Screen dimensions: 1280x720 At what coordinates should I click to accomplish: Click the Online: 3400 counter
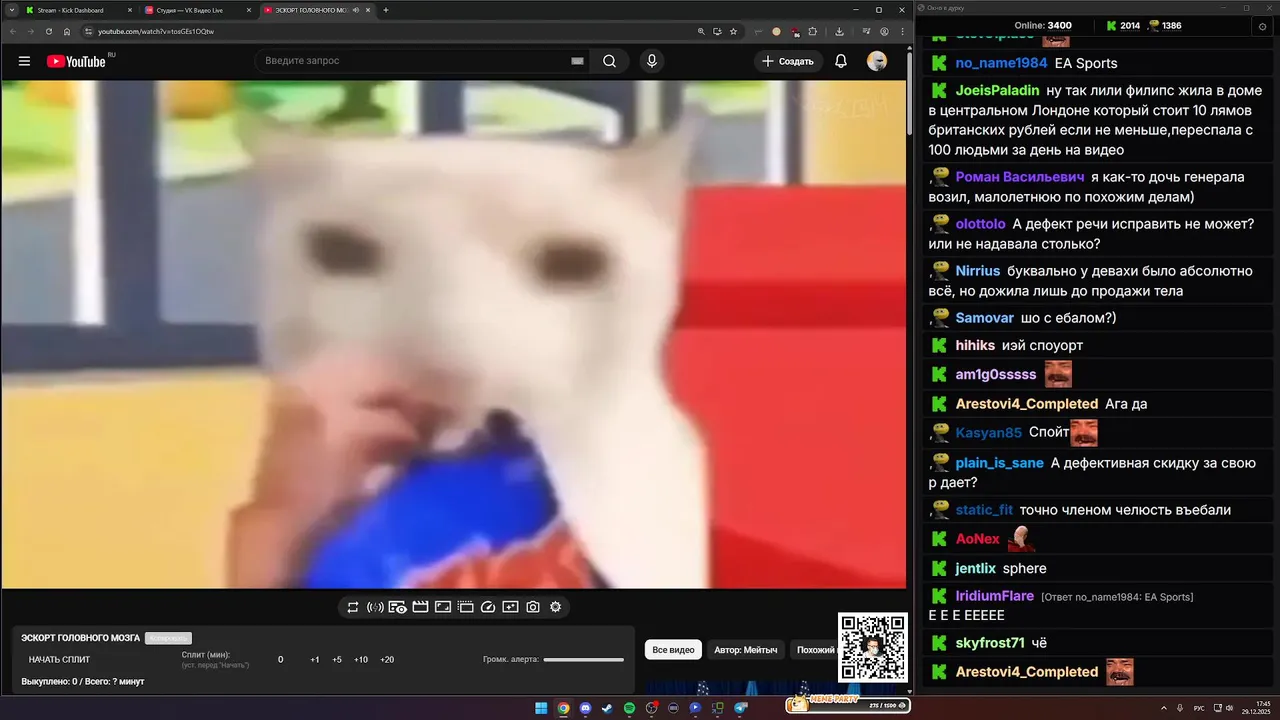pos(1043,25)
